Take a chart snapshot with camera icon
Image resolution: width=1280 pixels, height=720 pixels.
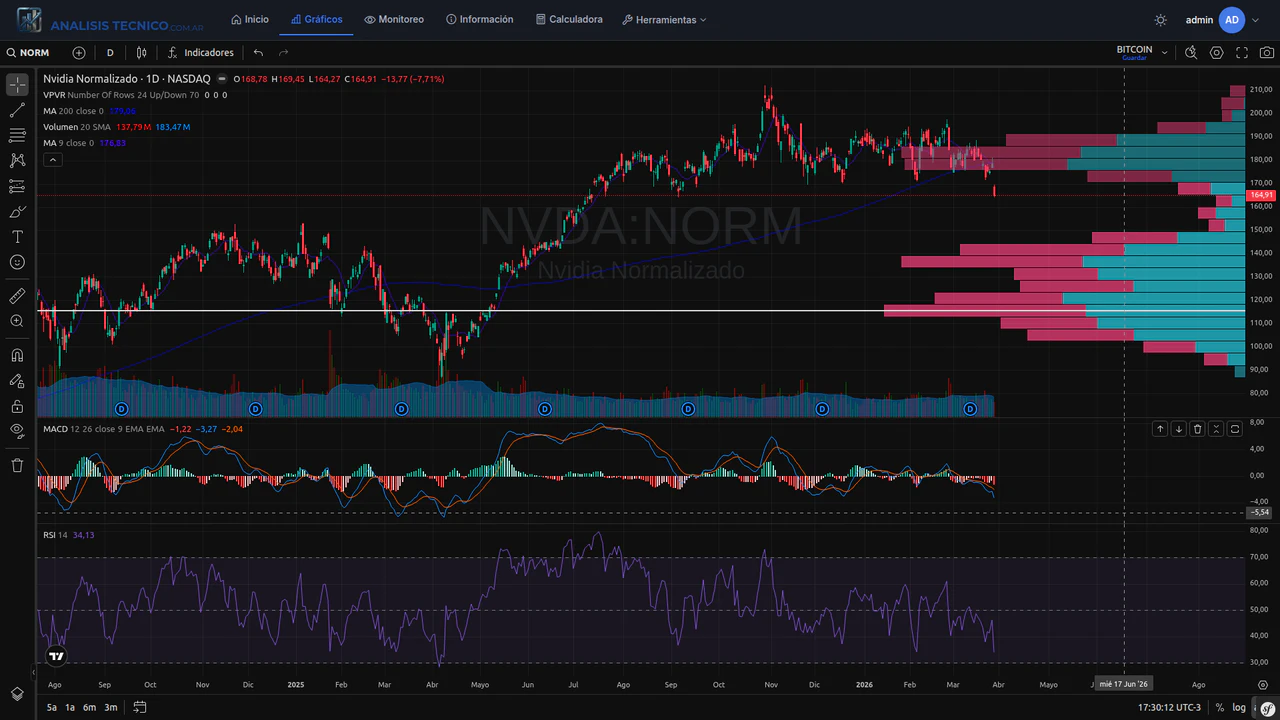point(1266,53)
